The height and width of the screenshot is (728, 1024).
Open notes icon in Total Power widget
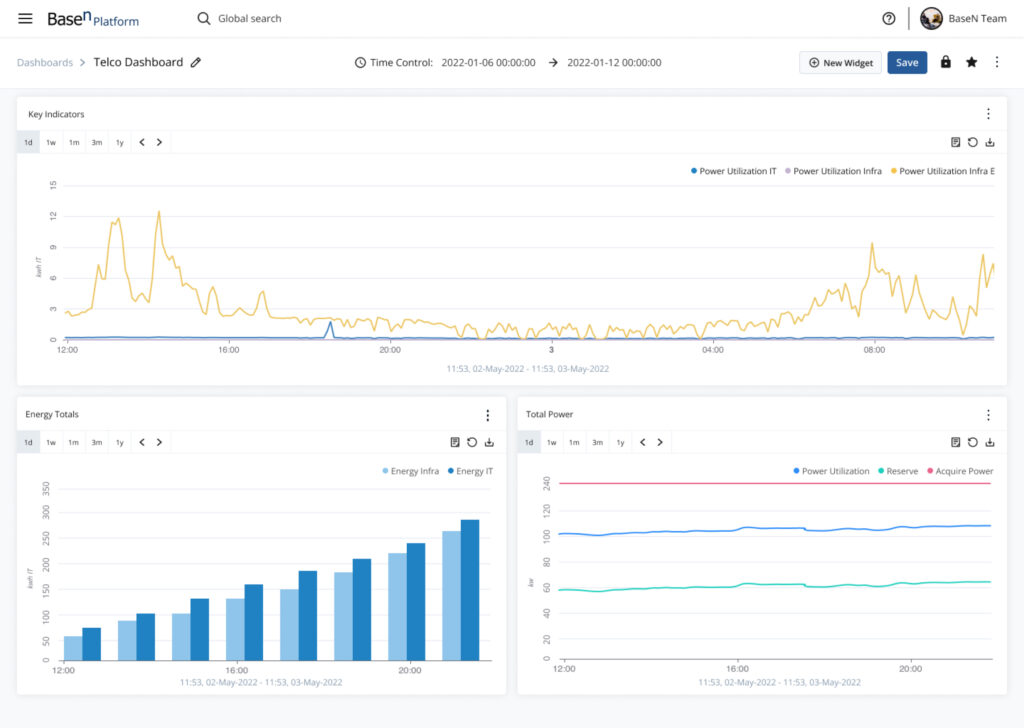coord(955,442)
